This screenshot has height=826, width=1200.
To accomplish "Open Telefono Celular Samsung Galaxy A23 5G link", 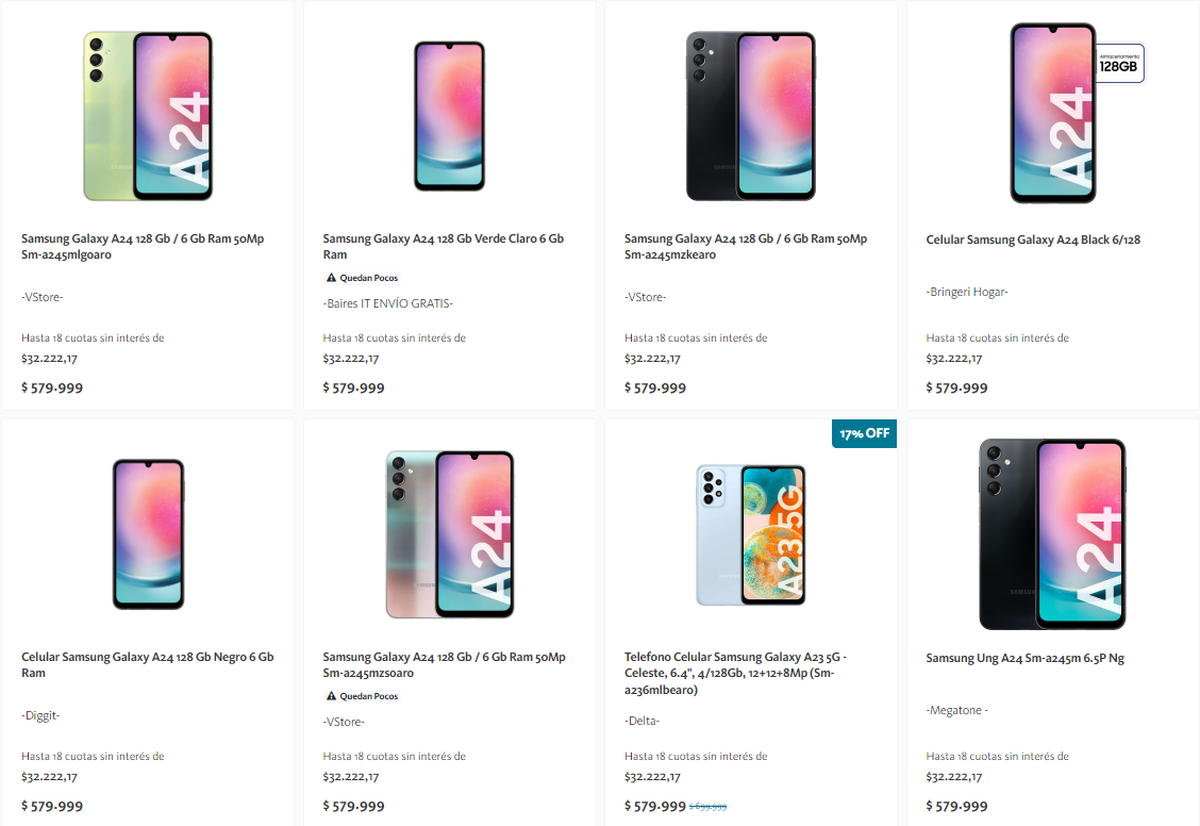I will [735, 673].
